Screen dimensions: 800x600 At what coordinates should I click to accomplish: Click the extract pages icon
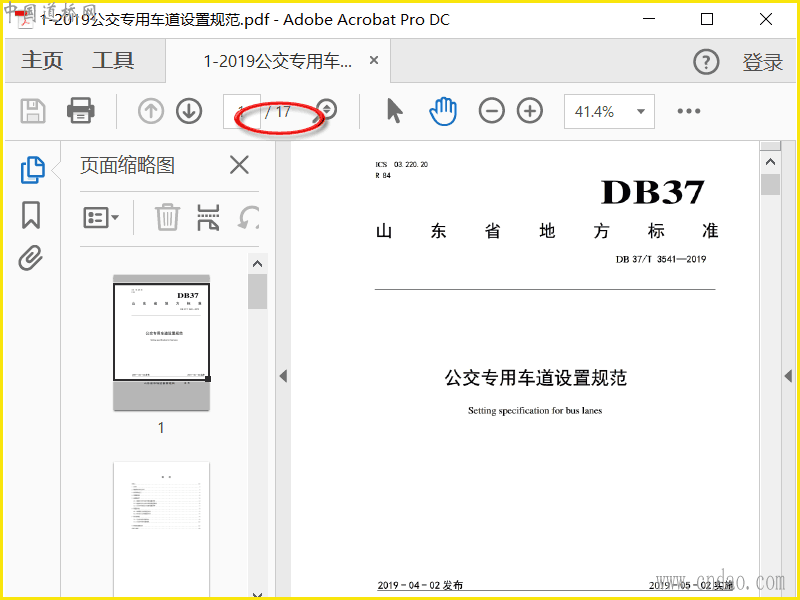(208, 217)
